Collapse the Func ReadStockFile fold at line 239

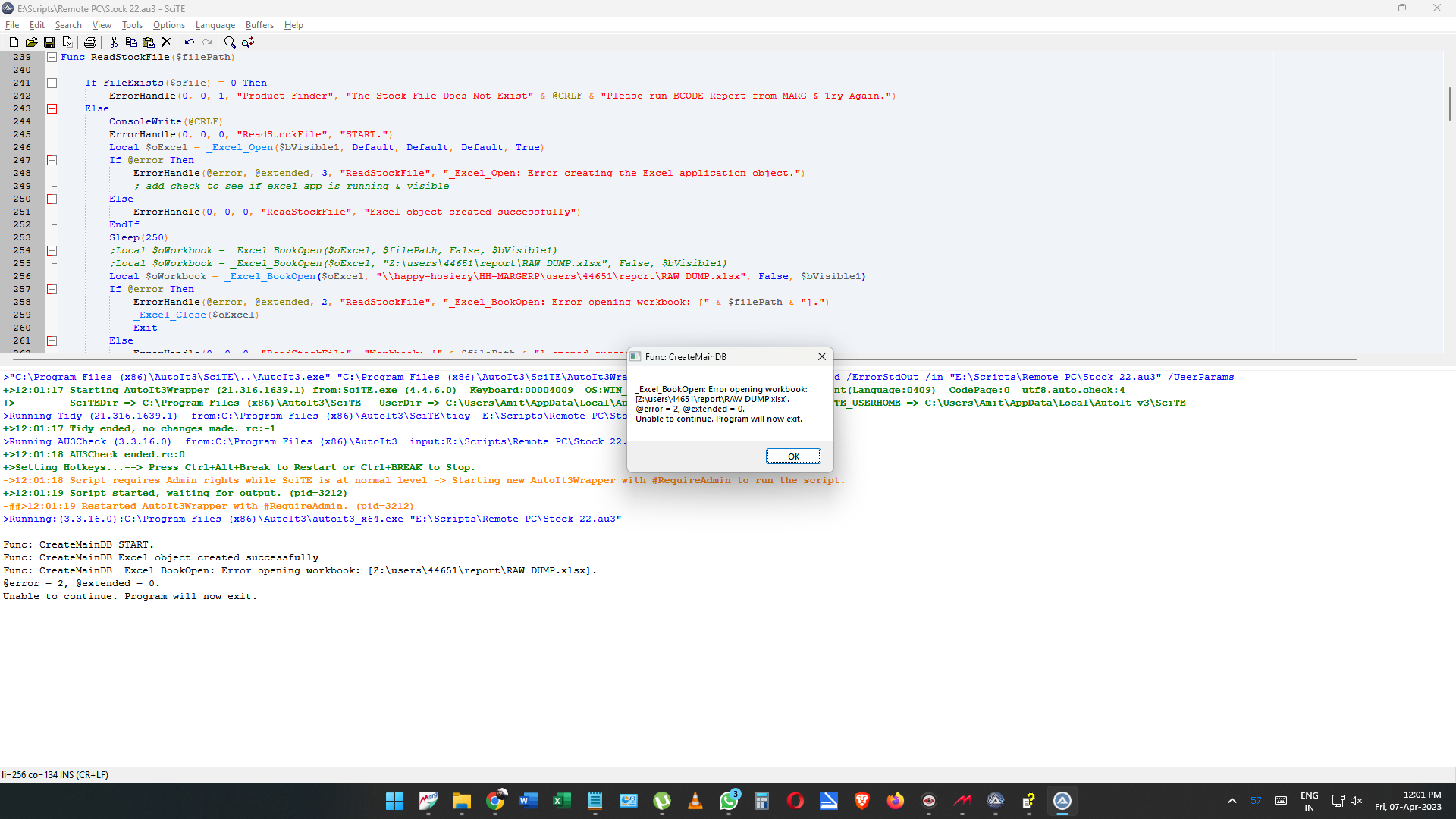[x=52, y=57]
